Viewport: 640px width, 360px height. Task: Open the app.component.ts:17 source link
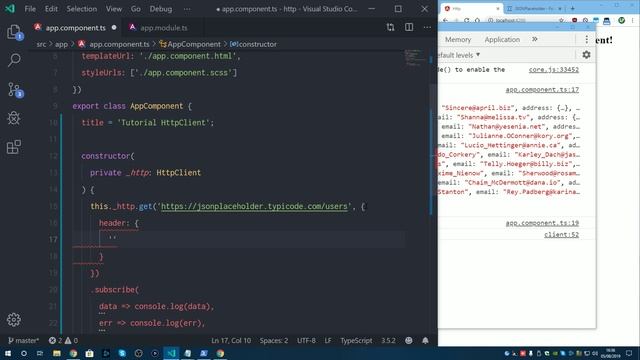tap(542, 90)
